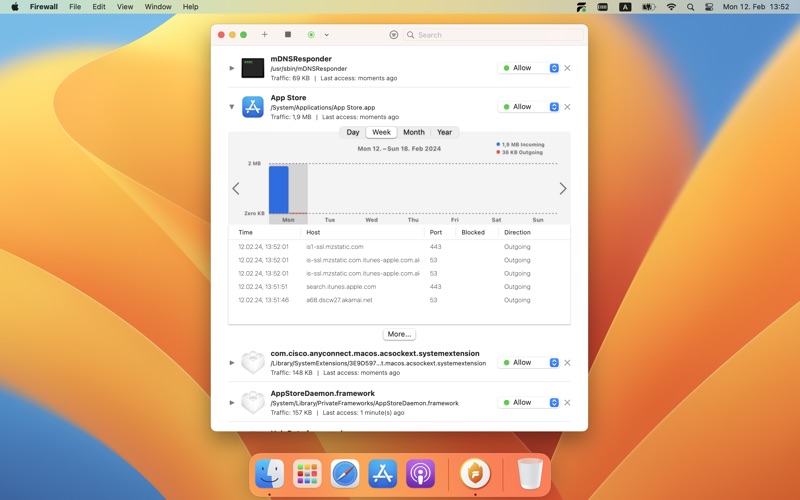This screenshot has height=500, width=800.
Task: Select the search.itunes.apple.com row
Action: pyautogui.click(x=399, y=287)
